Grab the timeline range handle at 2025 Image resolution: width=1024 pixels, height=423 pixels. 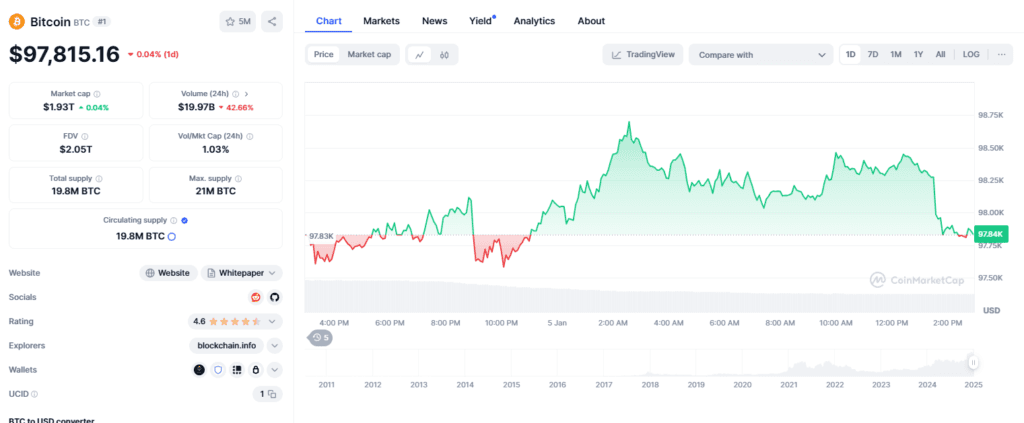tap(973, 362)
